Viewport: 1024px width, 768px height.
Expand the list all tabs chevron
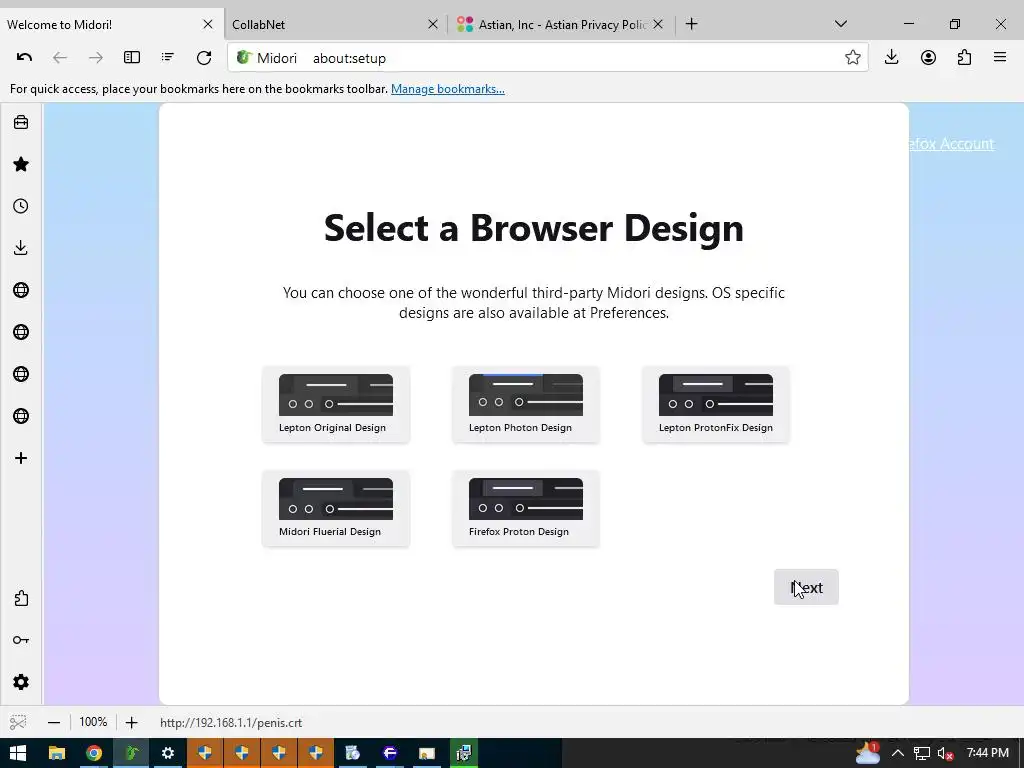841,24
